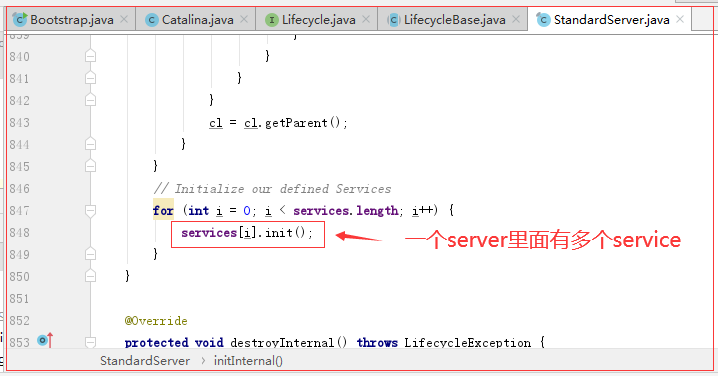Close the StandardServer.java tab

click(680, 19)
